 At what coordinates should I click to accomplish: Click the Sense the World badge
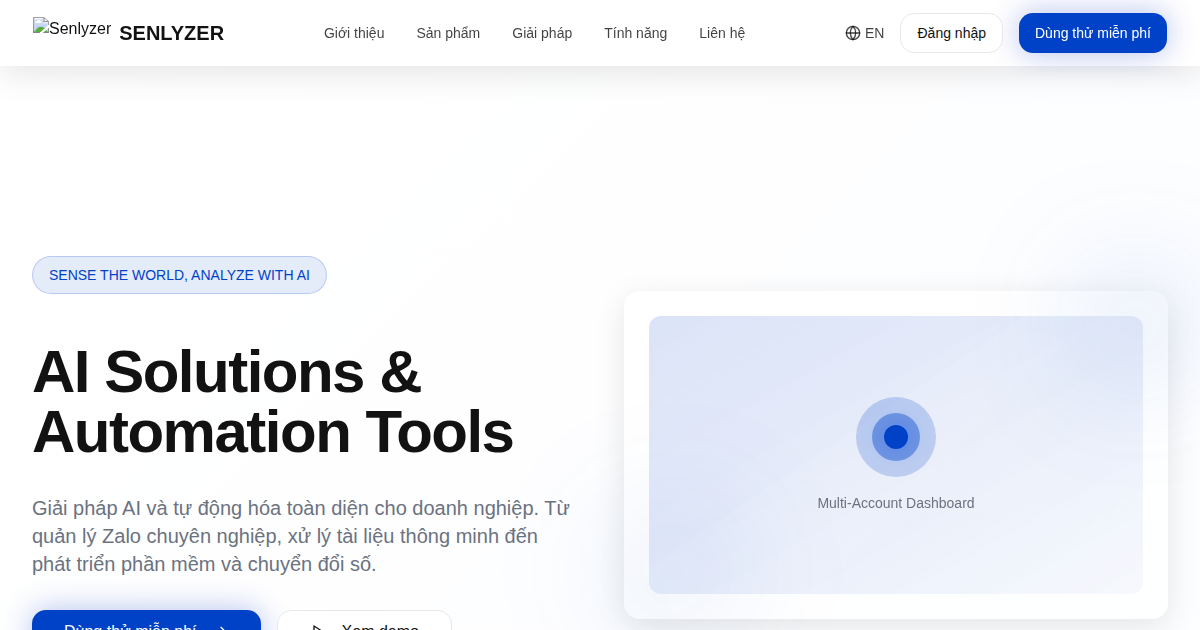pyautogui.click(x=179, y=275)
